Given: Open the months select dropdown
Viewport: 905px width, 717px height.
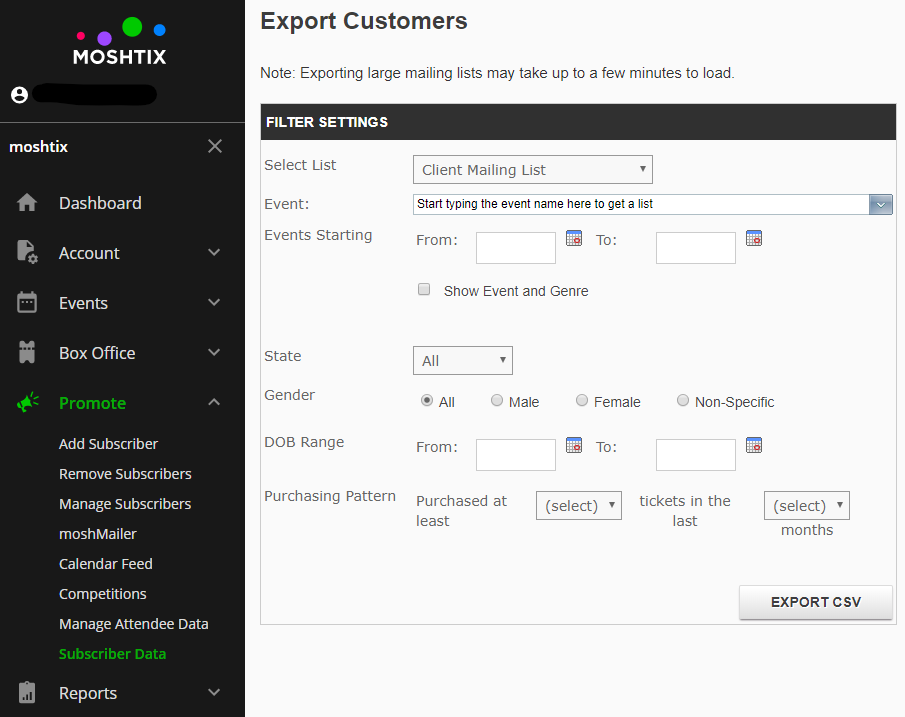Looking at the screenshot, I should click(x=807, y=506).
